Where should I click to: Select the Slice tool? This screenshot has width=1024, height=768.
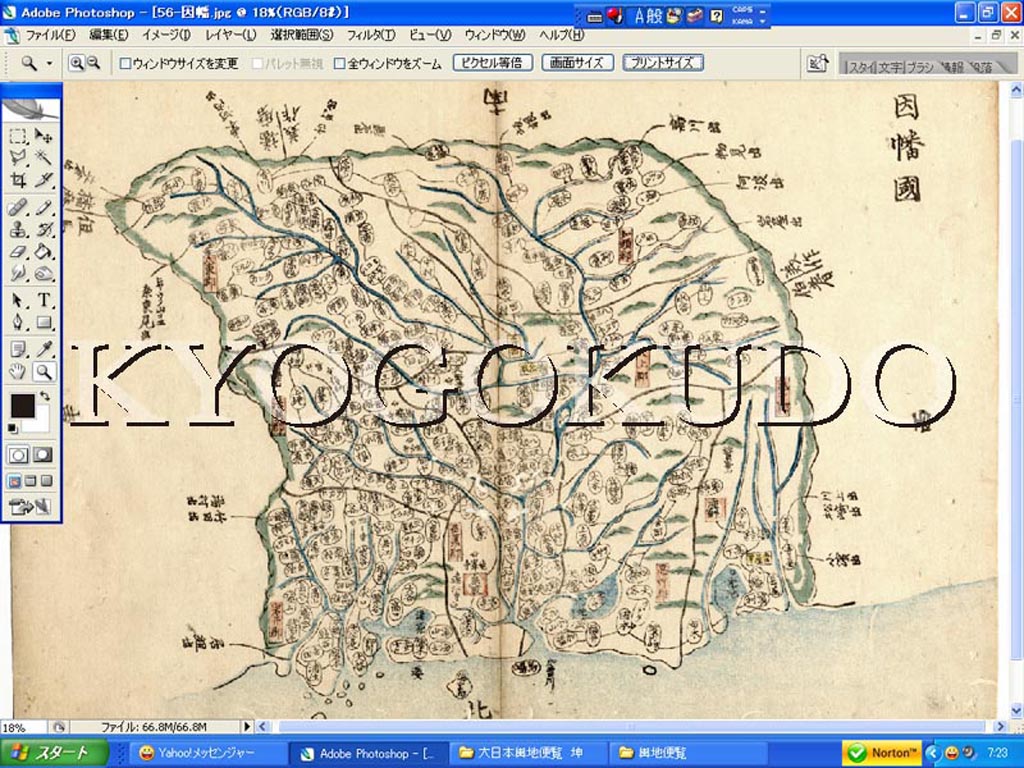click(44, 180)
